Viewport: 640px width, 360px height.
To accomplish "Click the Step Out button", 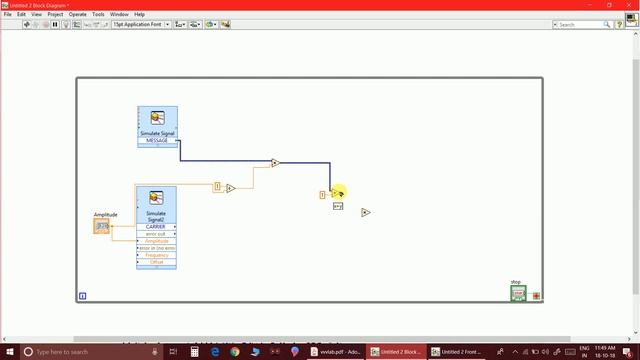I will pyautogui.click(x=105, y=24).
